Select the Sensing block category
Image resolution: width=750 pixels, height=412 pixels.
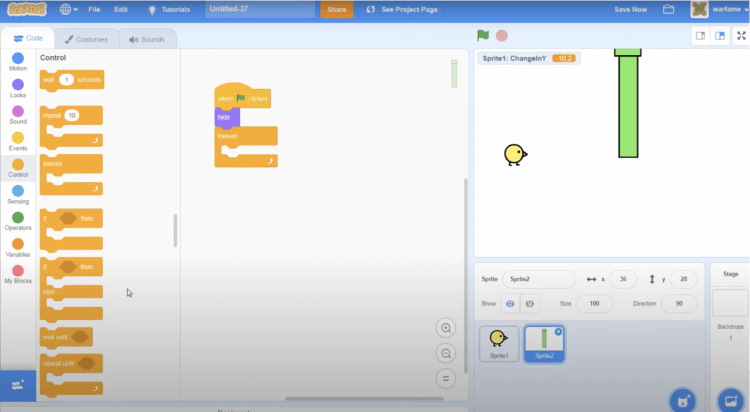point(18,195)
